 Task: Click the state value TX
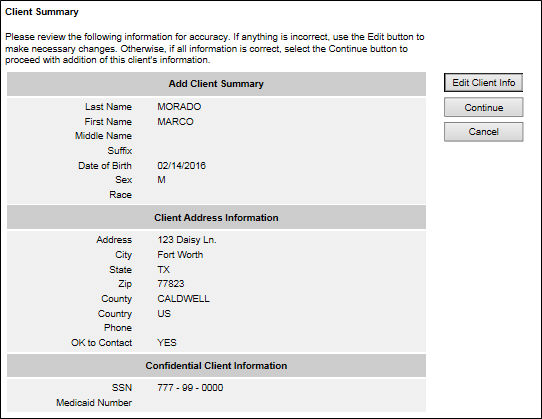point(163,270)
